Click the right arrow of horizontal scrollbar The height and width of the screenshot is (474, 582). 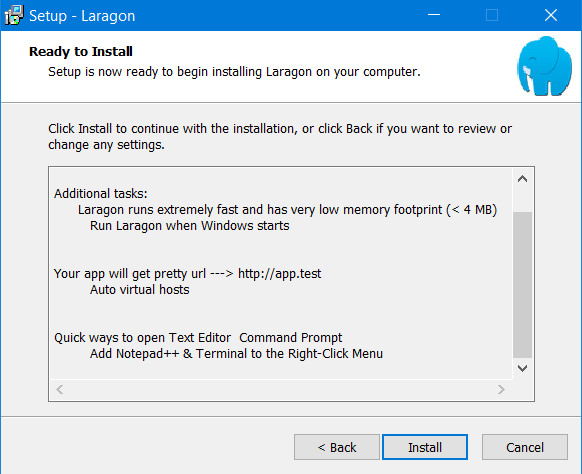pyautogui.click(x=501, y=389)
